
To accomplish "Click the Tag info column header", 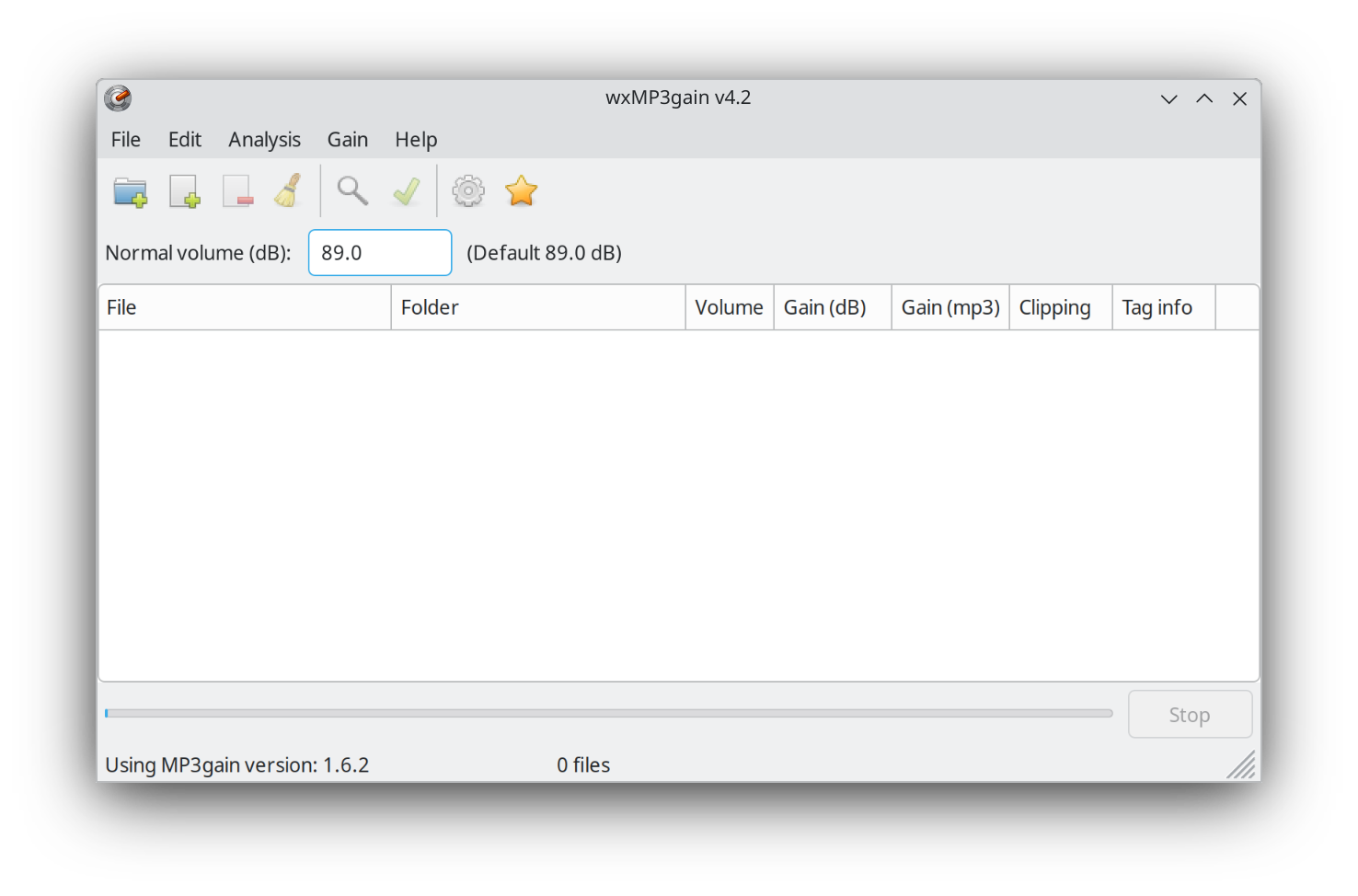I will coord(1157,307).
